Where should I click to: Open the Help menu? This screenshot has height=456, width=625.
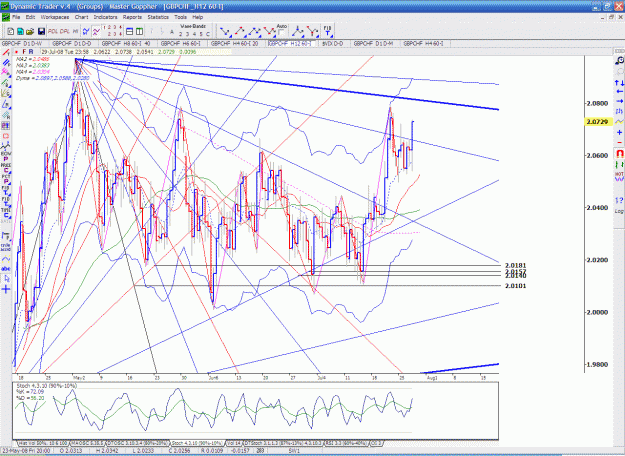pyautogui.click(x=198, y=17)
